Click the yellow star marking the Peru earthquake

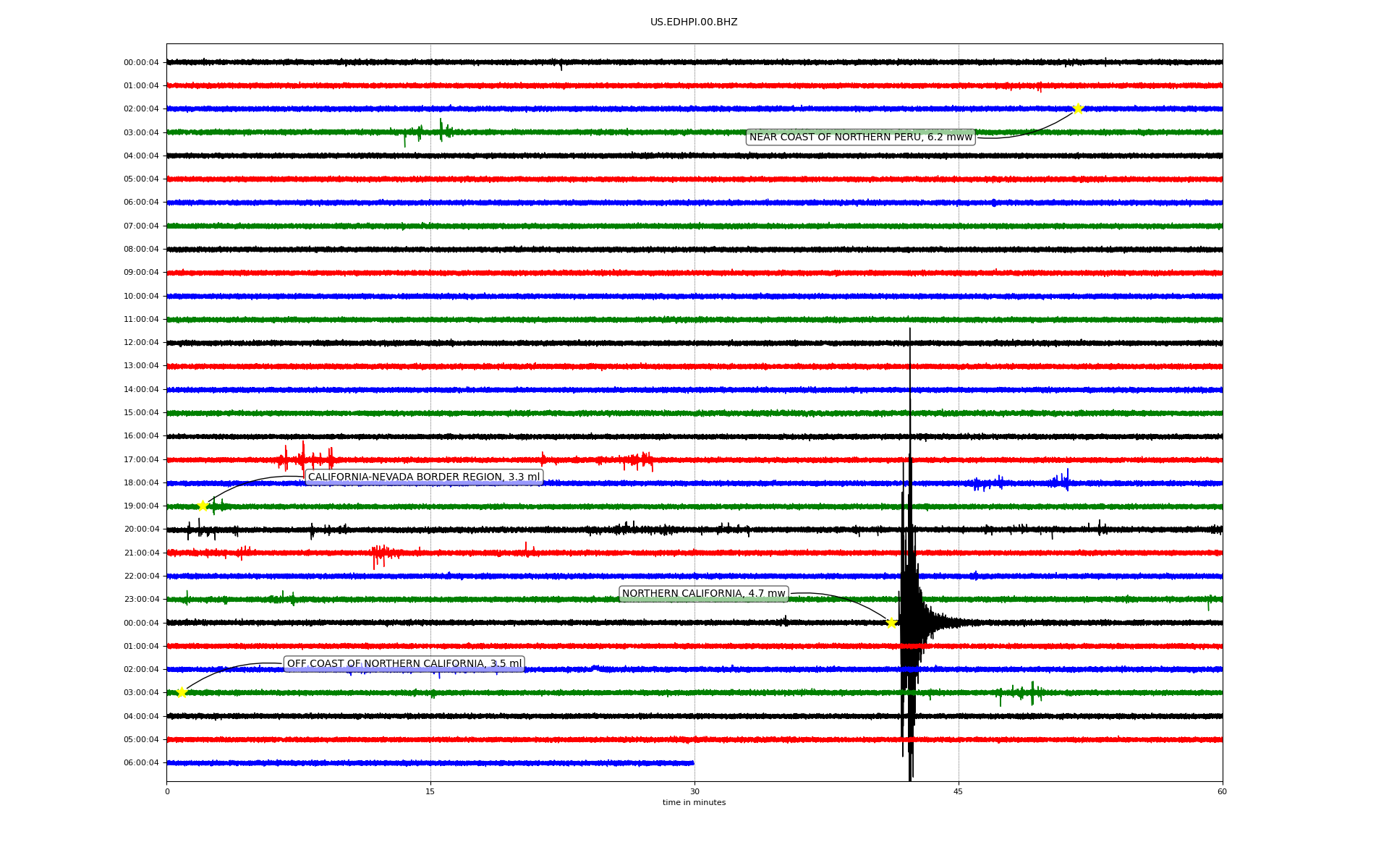pos(1077,109)
